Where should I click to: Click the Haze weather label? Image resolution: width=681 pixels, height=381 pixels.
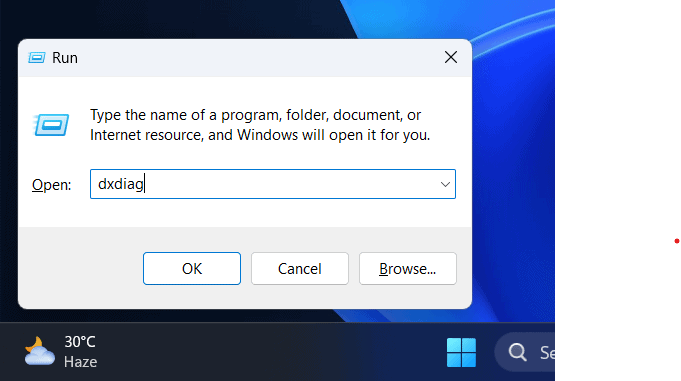click(80, 362)
